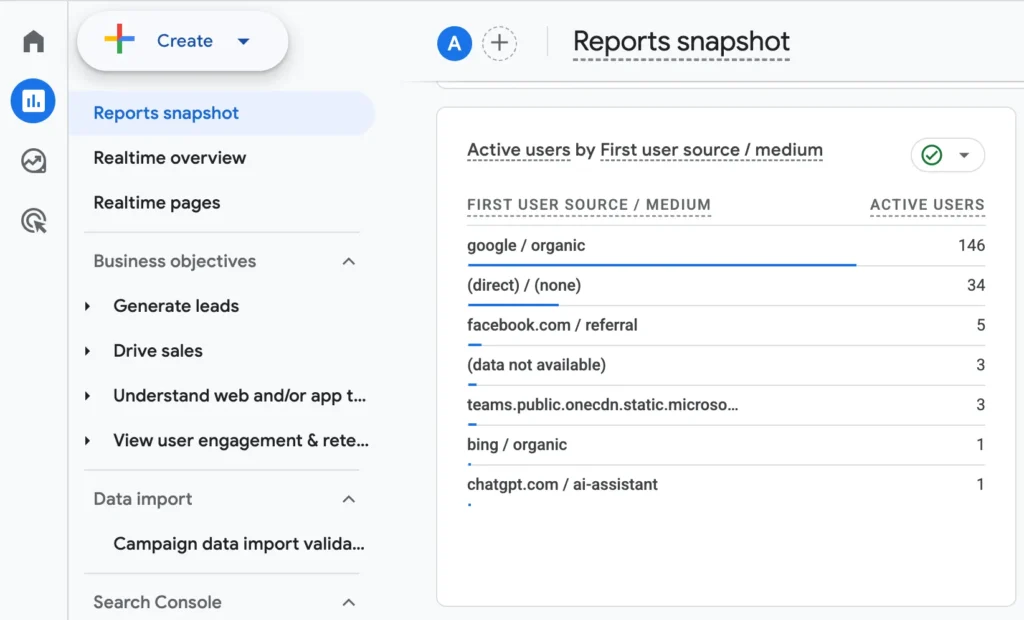
Task: Click the Create button label
Action: (185, 41)
